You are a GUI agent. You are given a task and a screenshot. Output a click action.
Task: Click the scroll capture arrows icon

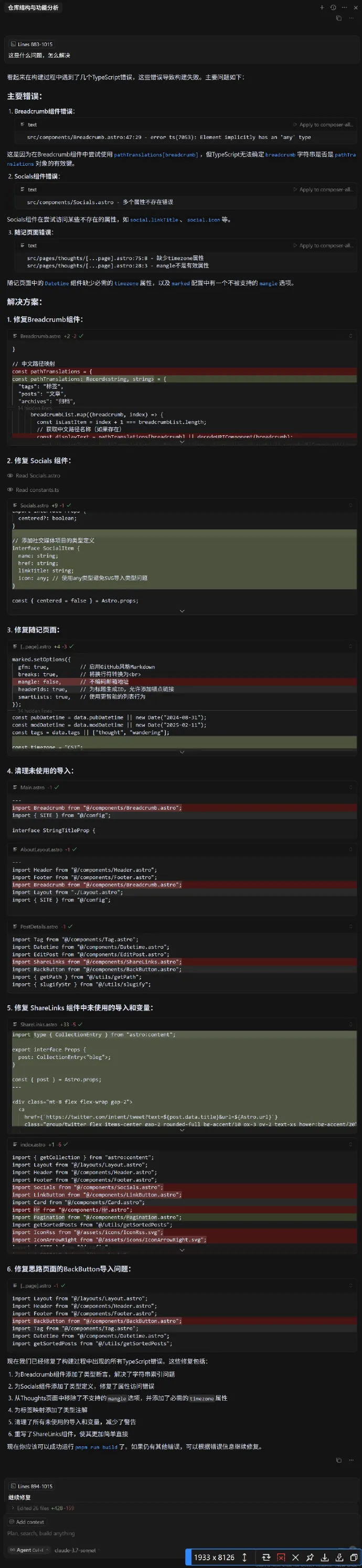pyautogui.click(x=244, y=1557)
